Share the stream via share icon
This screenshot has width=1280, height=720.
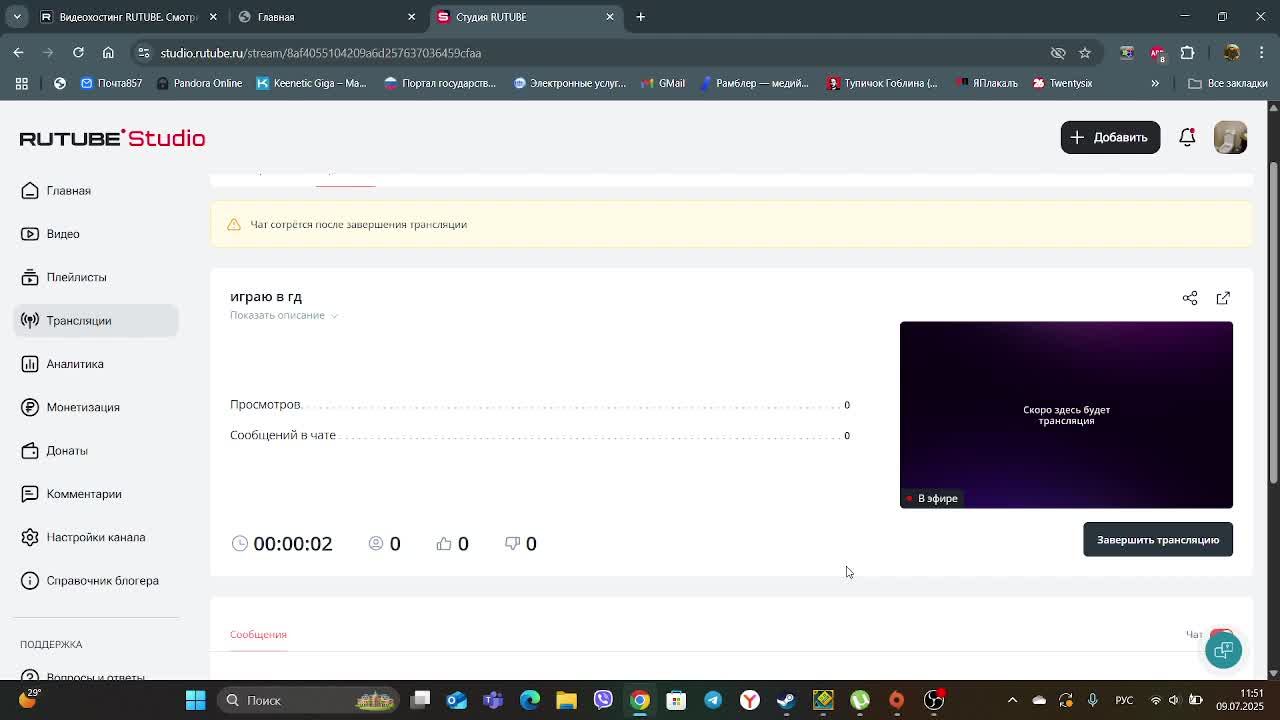(x=1190, y=298)
